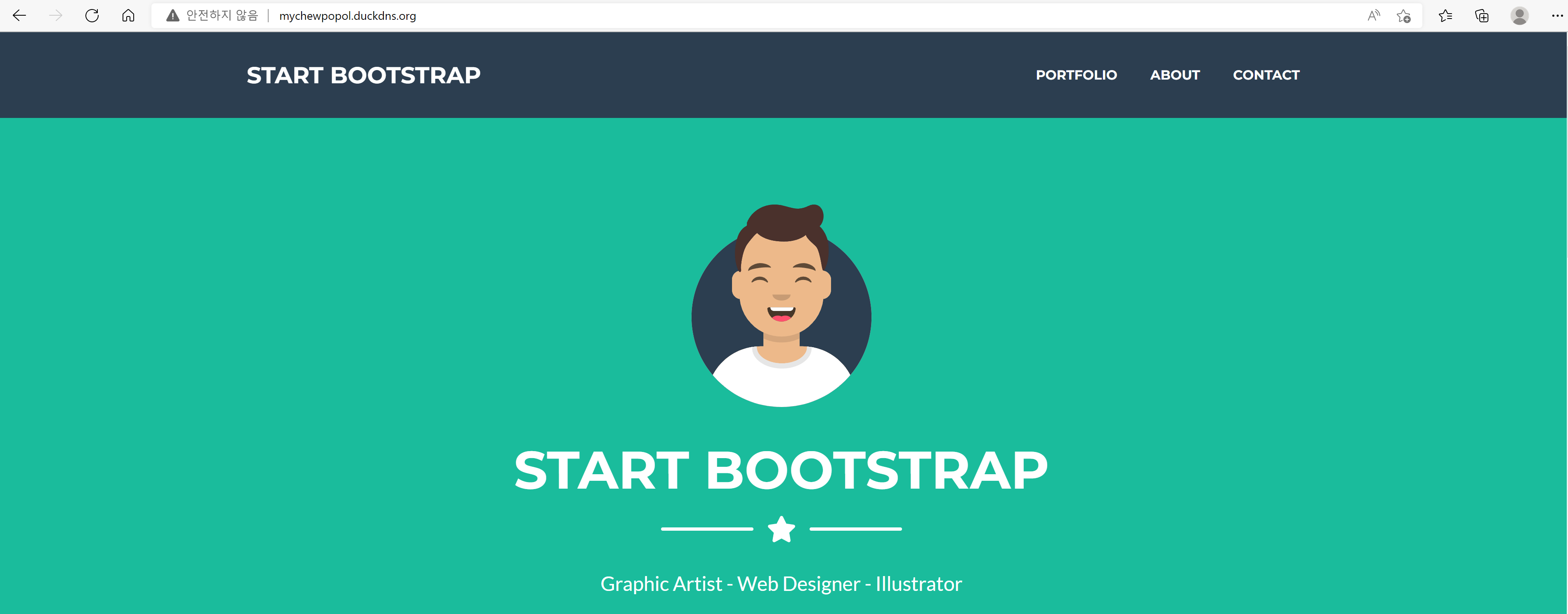Reload the page with the refresh icon
Screen dimensions: 1568x614
(92, 16)
